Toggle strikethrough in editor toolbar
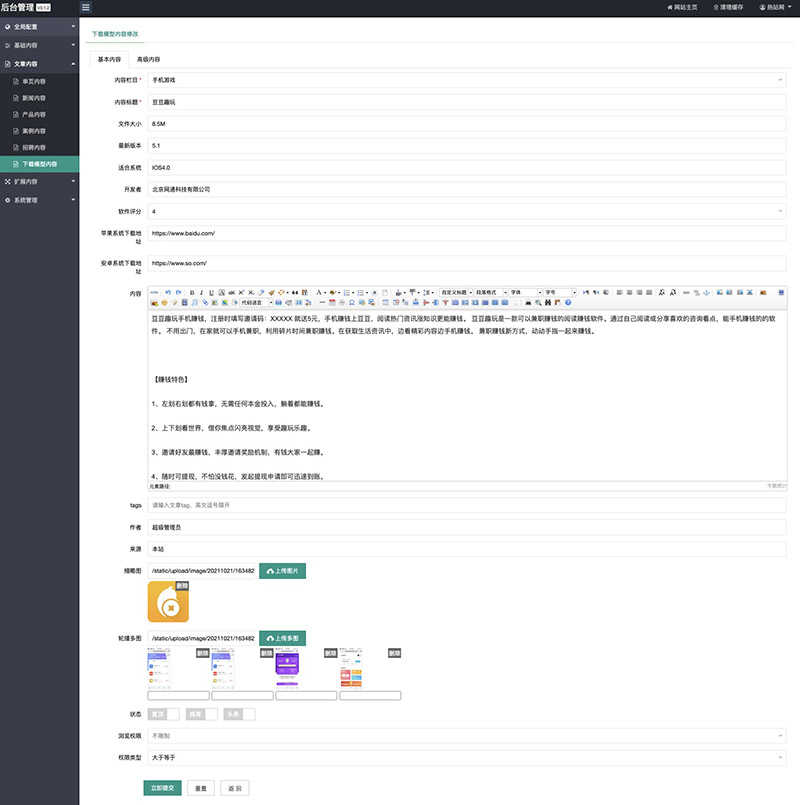The height and width of the screenshot is (805, 800). pos(231,292)
